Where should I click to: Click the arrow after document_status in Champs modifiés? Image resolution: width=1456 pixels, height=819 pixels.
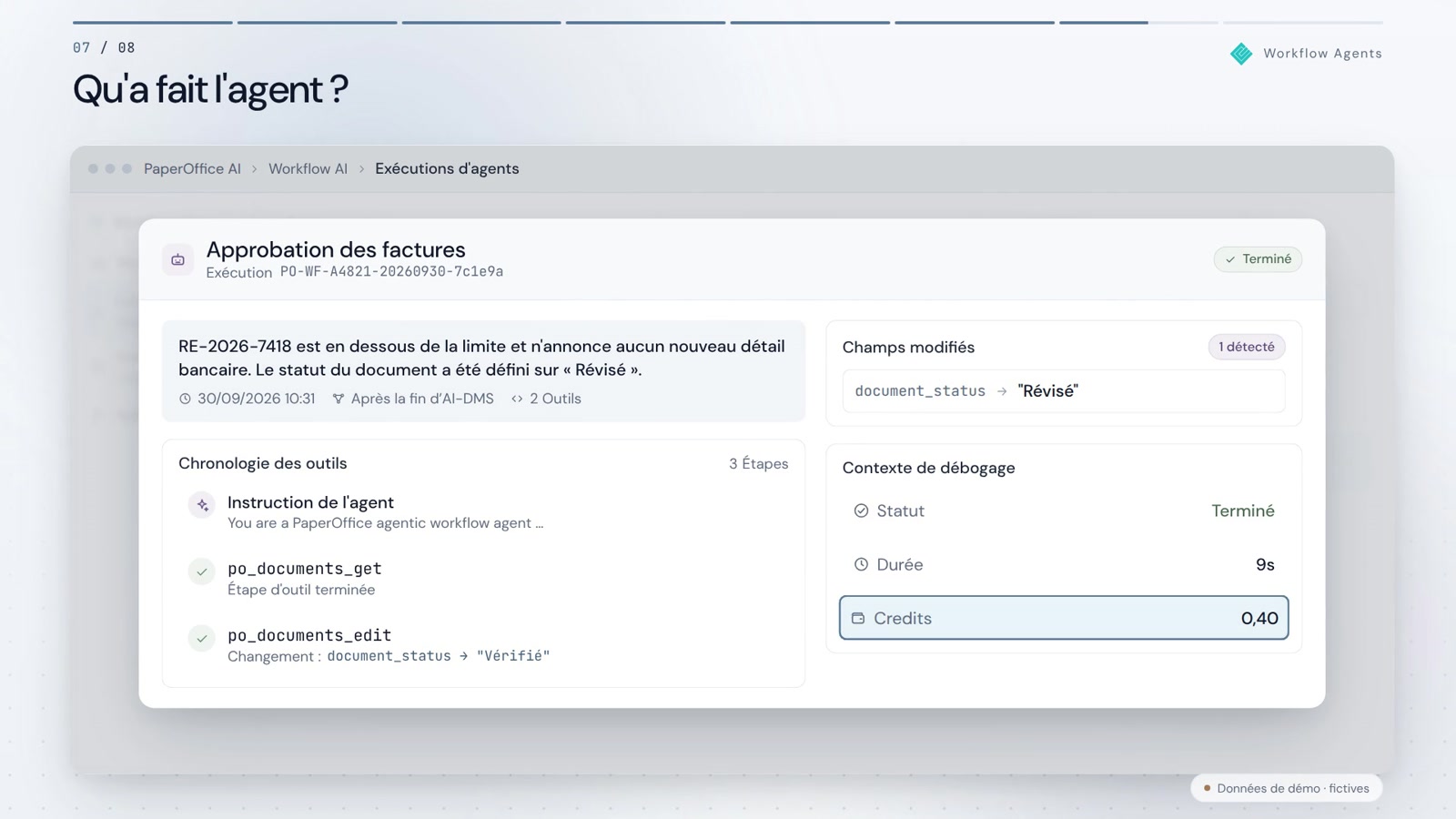1002,391
